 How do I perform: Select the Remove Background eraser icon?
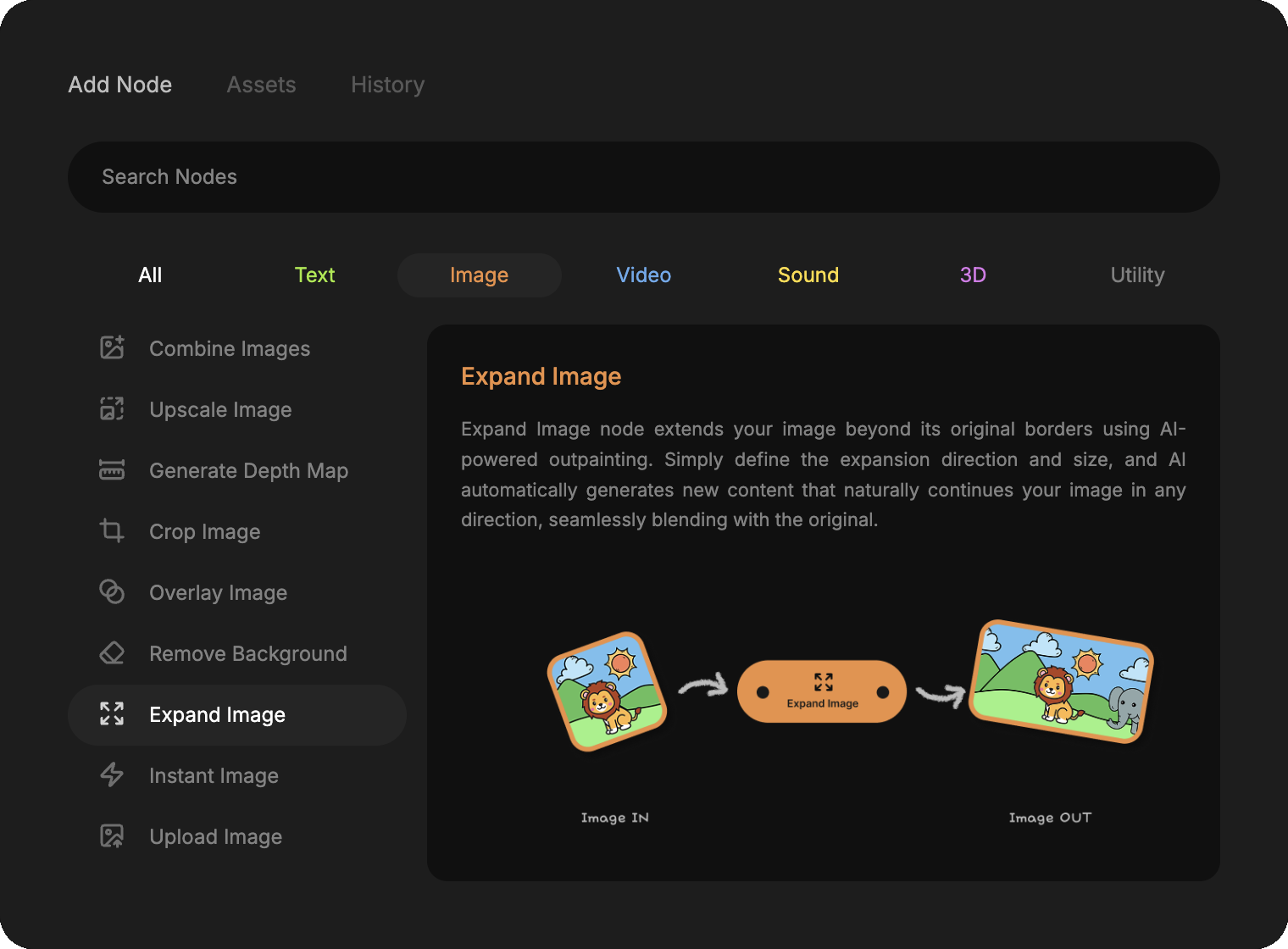[112, 653]
